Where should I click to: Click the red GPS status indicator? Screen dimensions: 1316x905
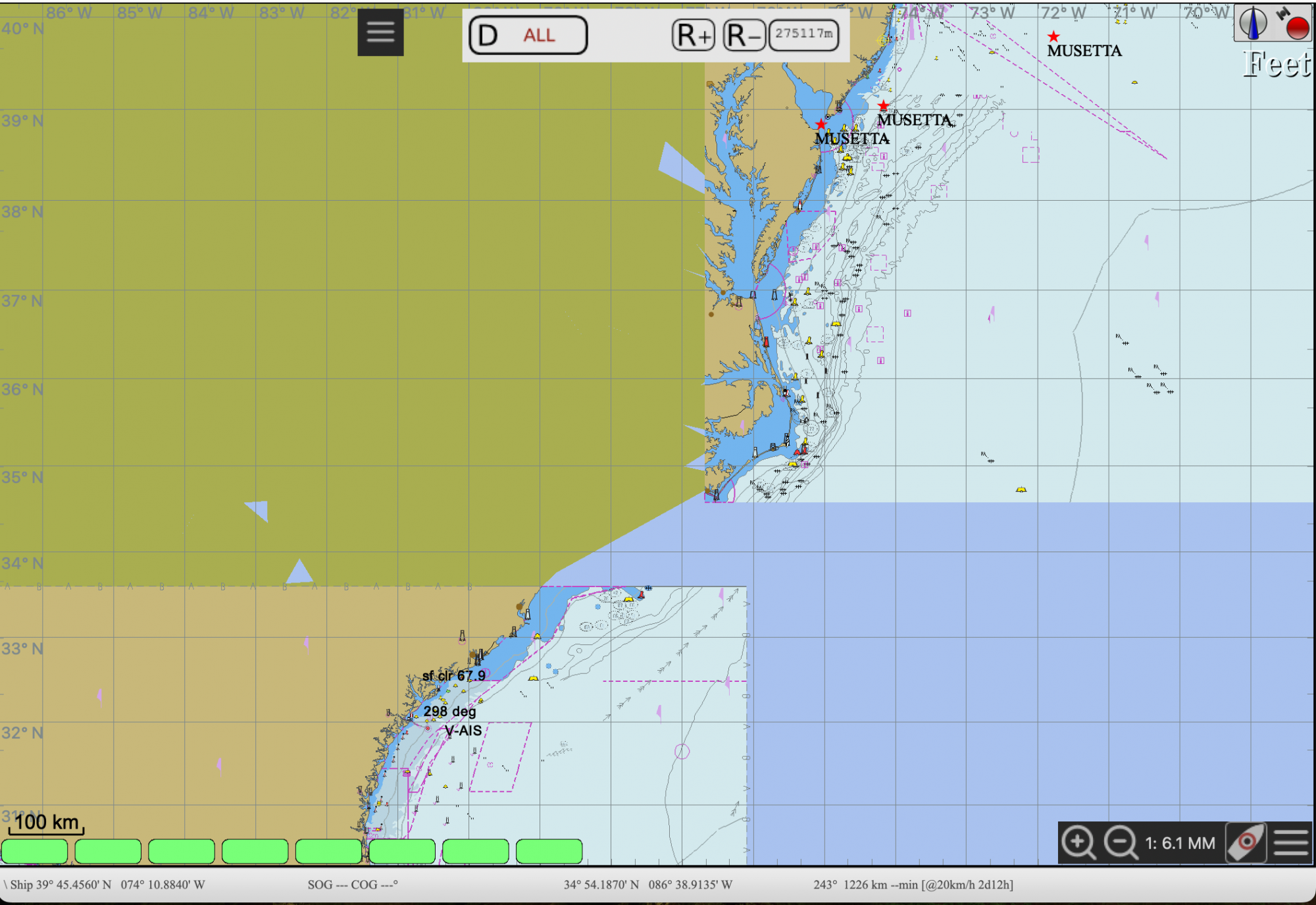1297,28
